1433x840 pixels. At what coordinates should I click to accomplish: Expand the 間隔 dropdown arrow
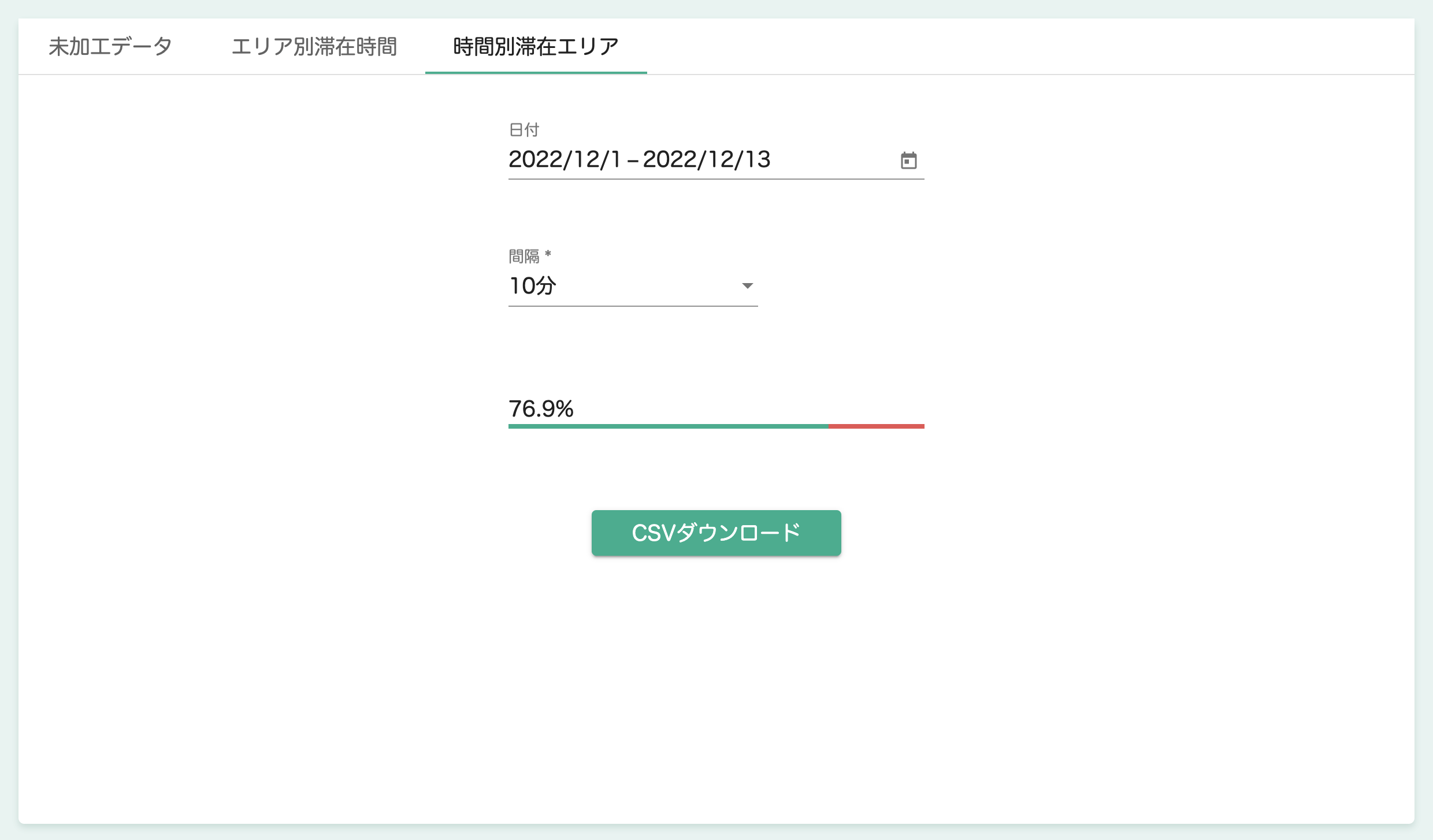tap(747, 286)
